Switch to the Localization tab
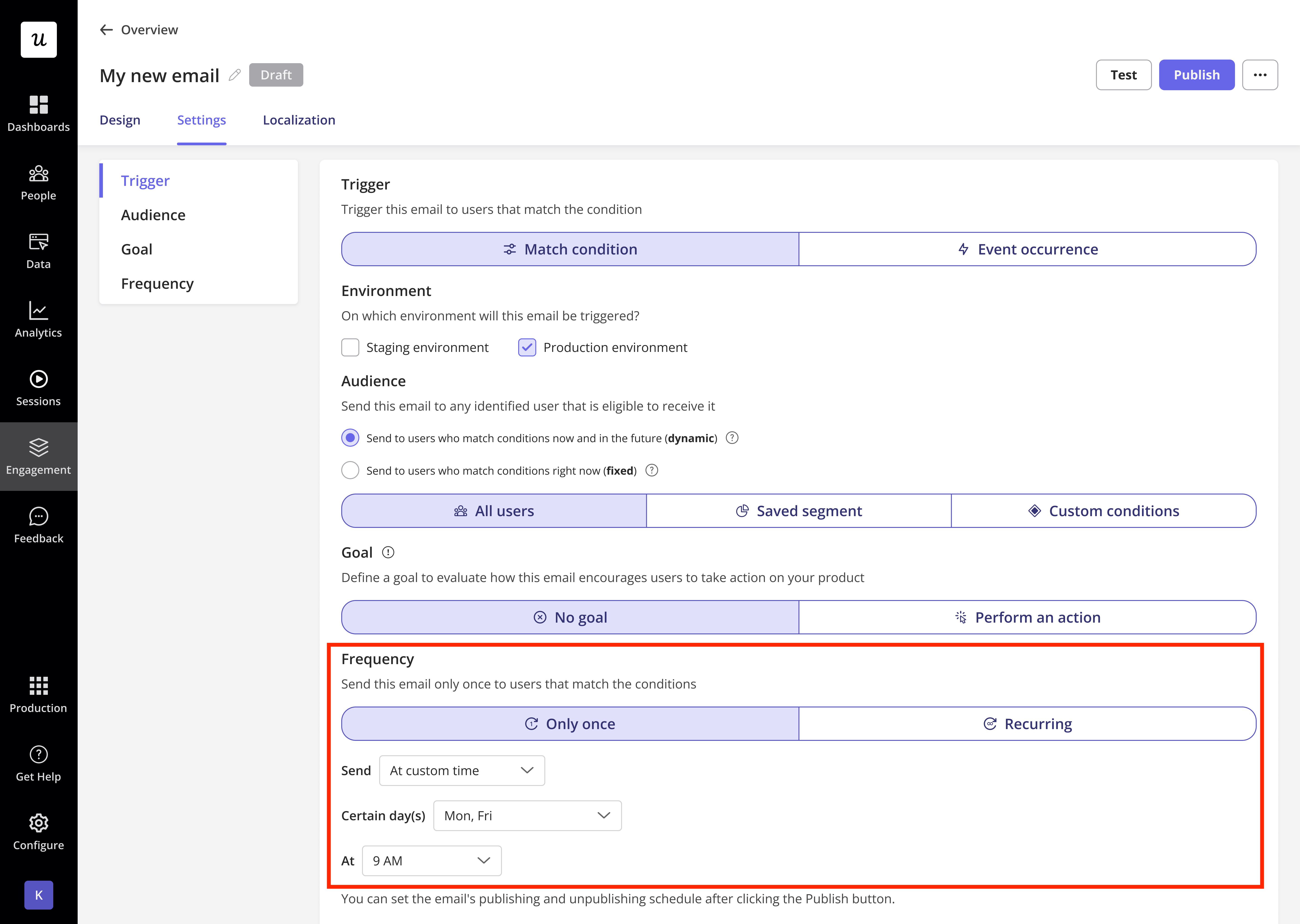 (x=299, y=120)
